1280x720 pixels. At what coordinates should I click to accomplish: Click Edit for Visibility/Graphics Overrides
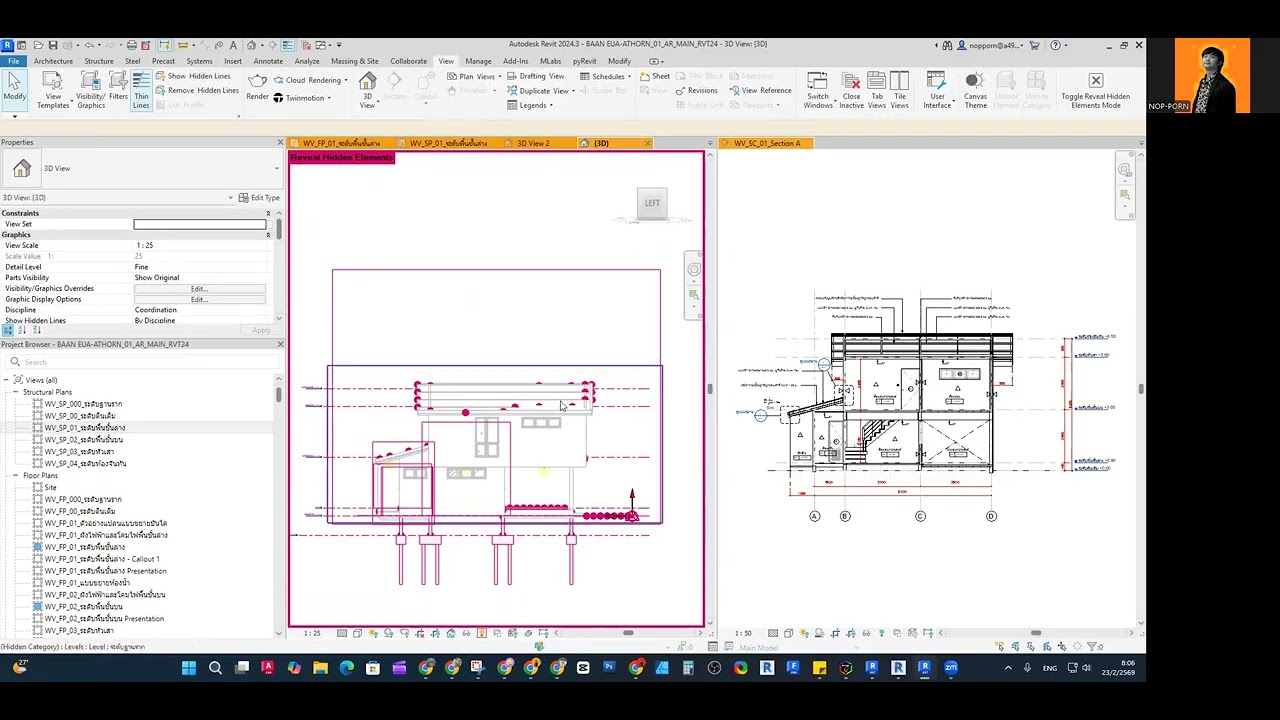[x=200, y=289]
